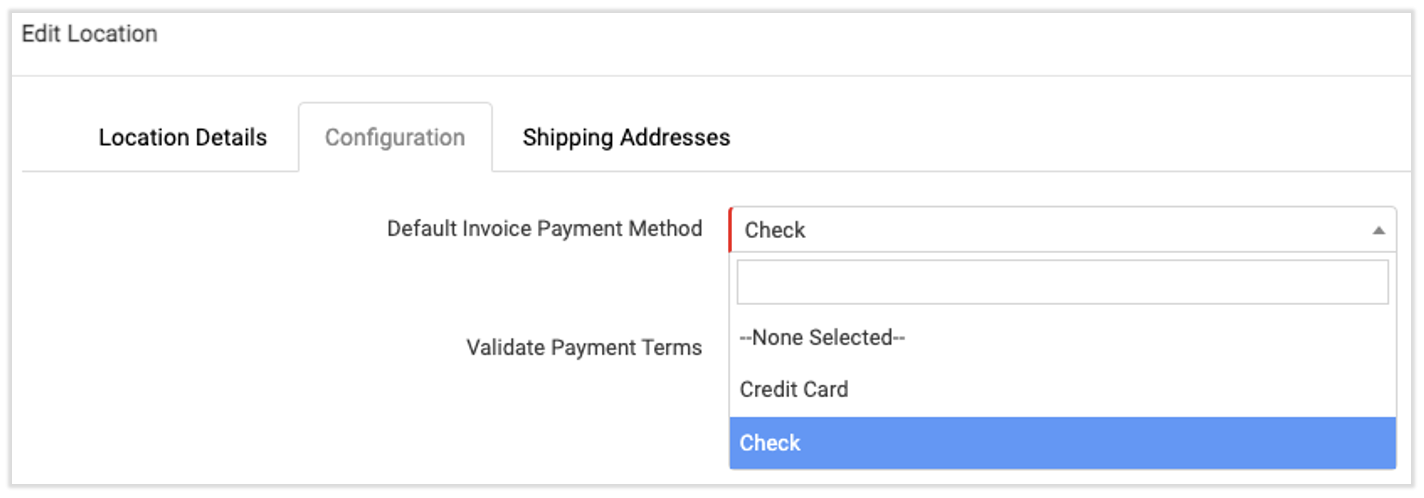The image size is (1424, 498).
Task: Collapse the payment method dropdown arrow
Action: pos(1378,230)
